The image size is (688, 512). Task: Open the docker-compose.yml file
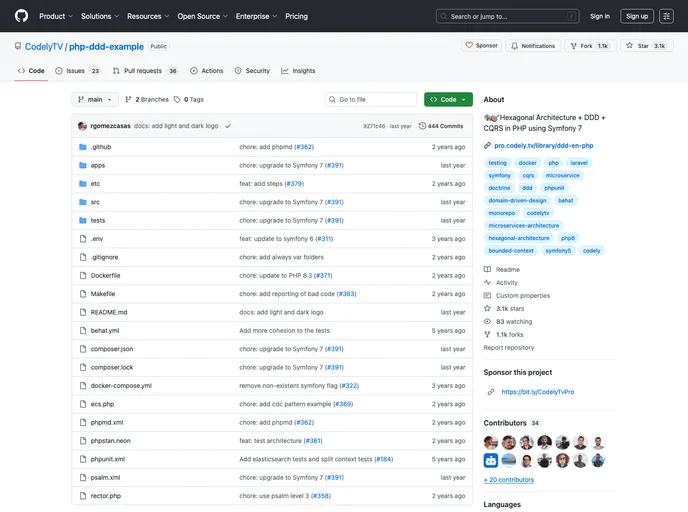(121, 386)
